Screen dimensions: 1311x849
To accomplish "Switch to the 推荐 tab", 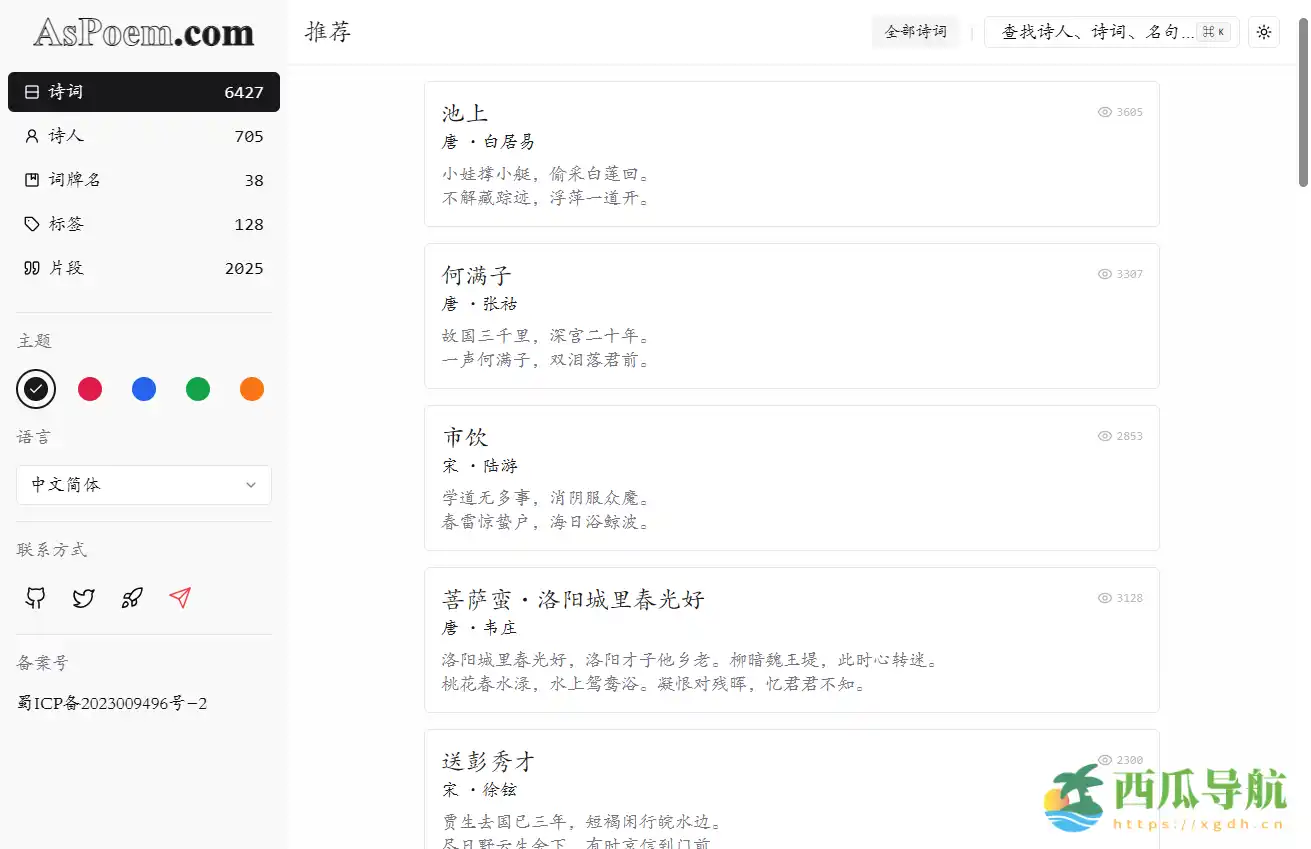I will 328,32.
